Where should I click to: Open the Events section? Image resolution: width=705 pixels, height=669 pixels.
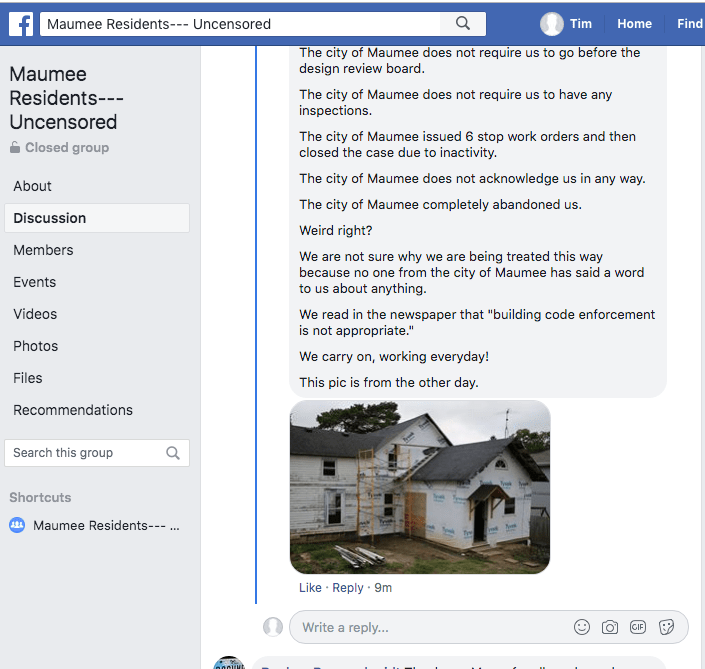point(35,282)
